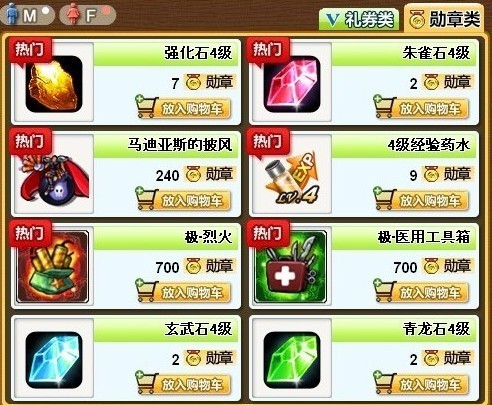Screen dimensions: 492x405
Task: Add 强化石4级 to shopping cart
Action: click(183, 107)
